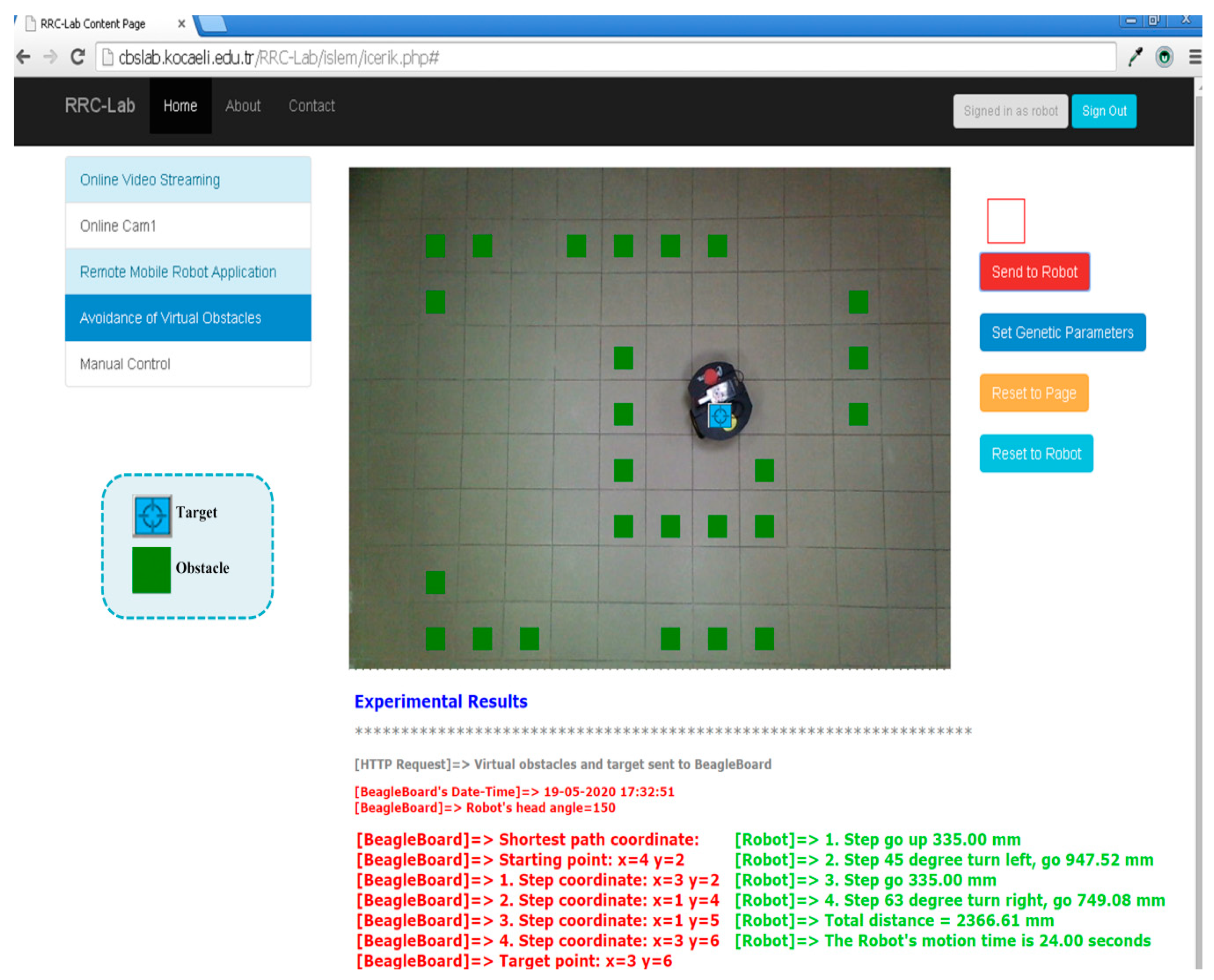This screenshot has height=980, width=1214.
Task: Click the browser forward arrow
Action: coord(51,57)
